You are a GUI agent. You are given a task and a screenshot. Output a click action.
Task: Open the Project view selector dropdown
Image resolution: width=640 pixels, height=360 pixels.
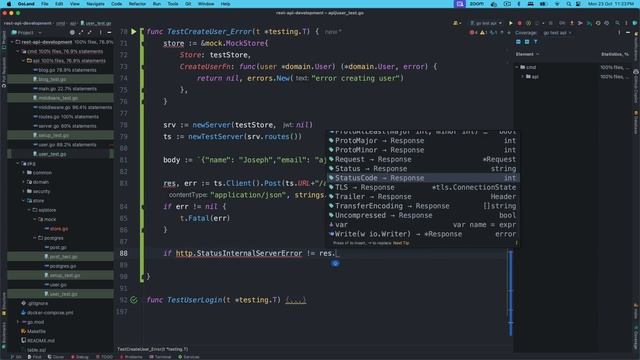tap(27, 33)
